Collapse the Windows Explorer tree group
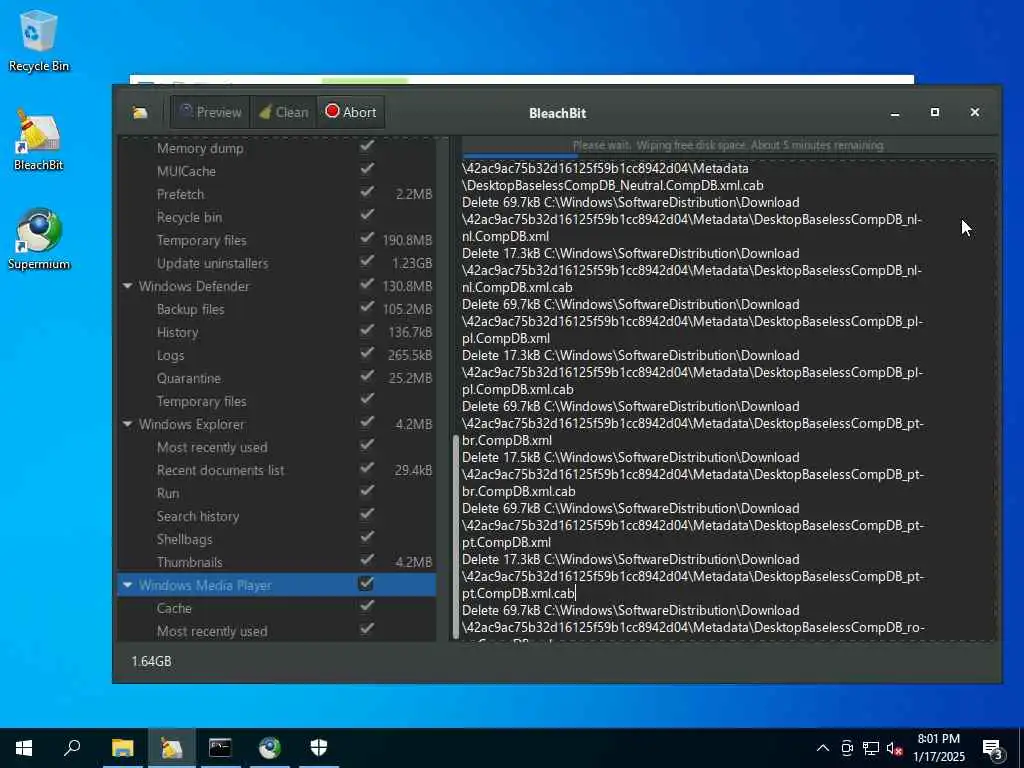This screenshot has width=1024, height=768. point(127,424)
